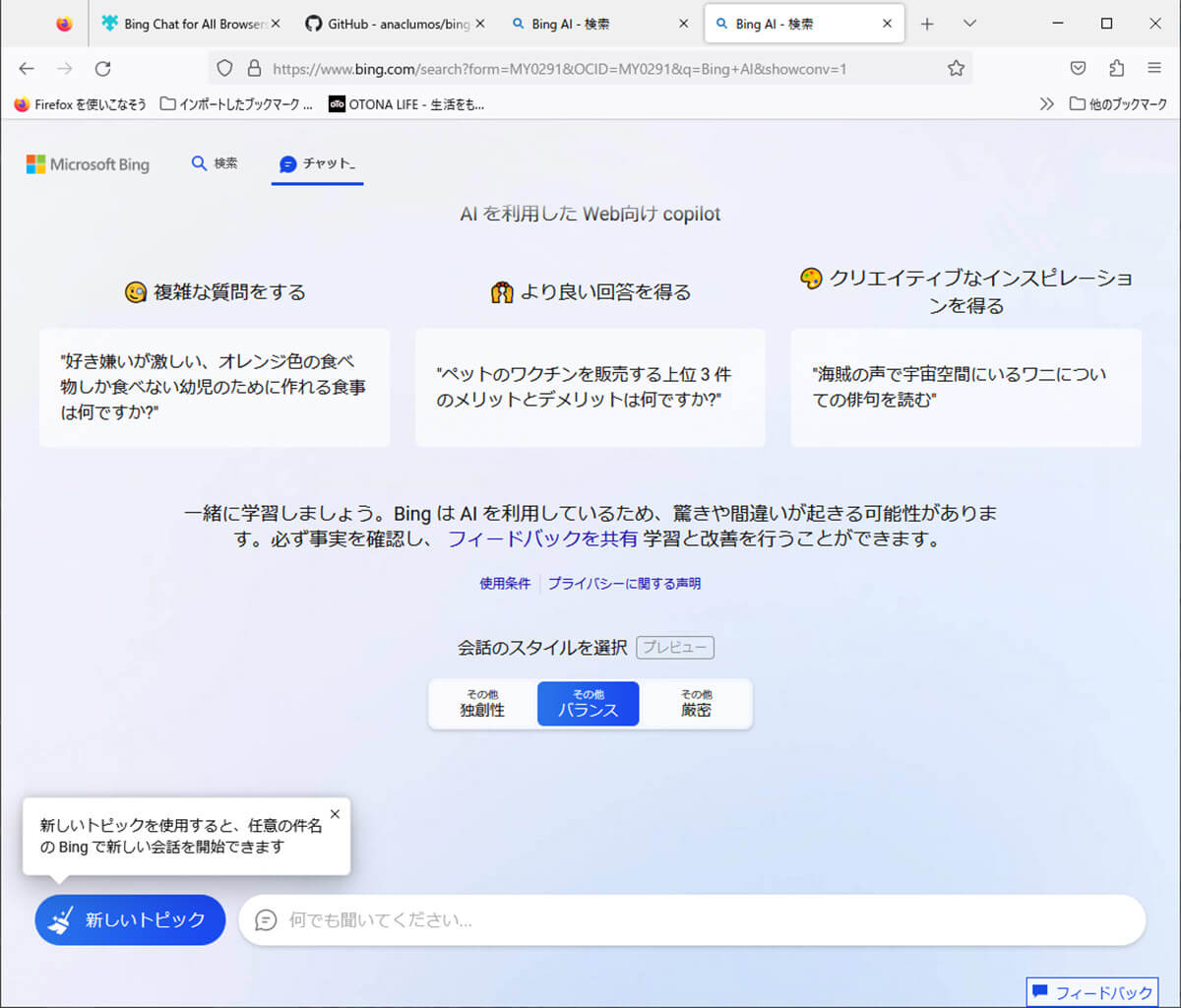Open the Pocket save icon
This screenshot has height=1008, width=1181.
(x=1078, y=68)
